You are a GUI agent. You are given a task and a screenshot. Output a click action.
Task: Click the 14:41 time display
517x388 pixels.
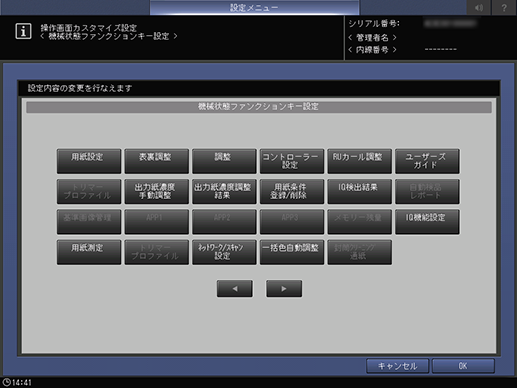point(22,382)
